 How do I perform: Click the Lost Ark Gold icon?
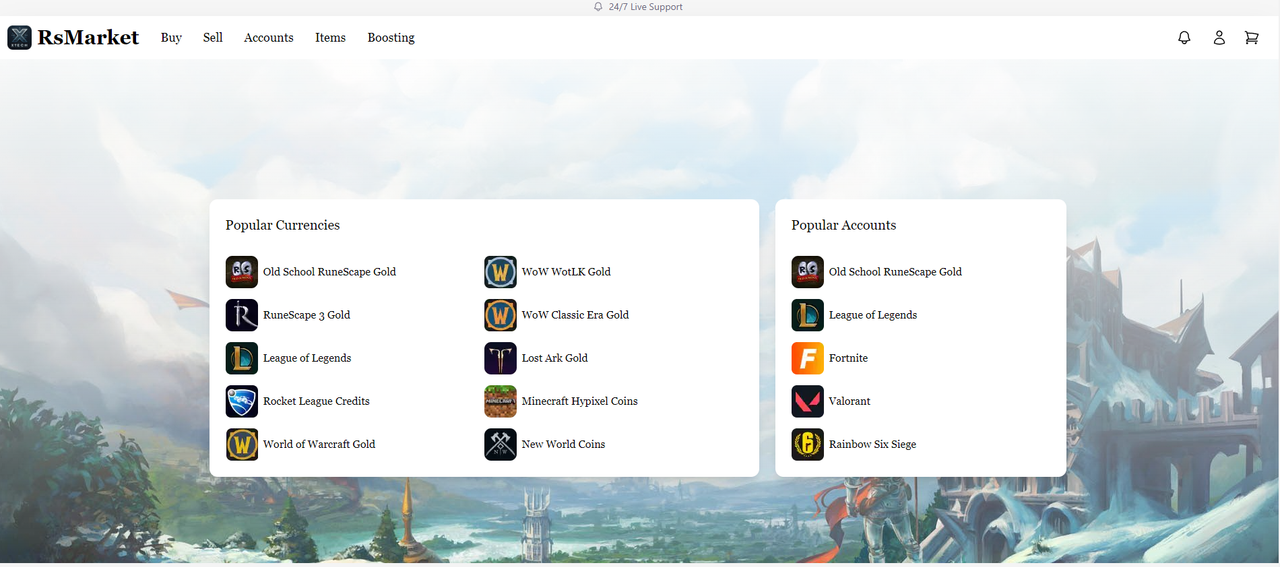pyautogui.click(x=500, y=358)
